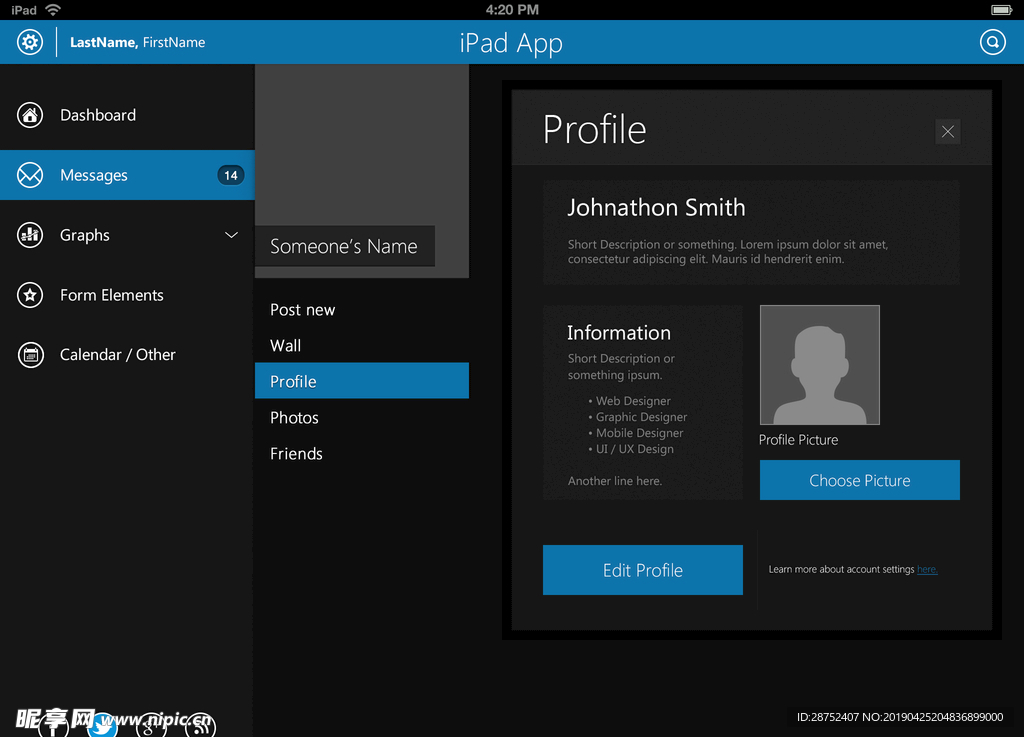Click the Choose Picture button

pos(859,480)
